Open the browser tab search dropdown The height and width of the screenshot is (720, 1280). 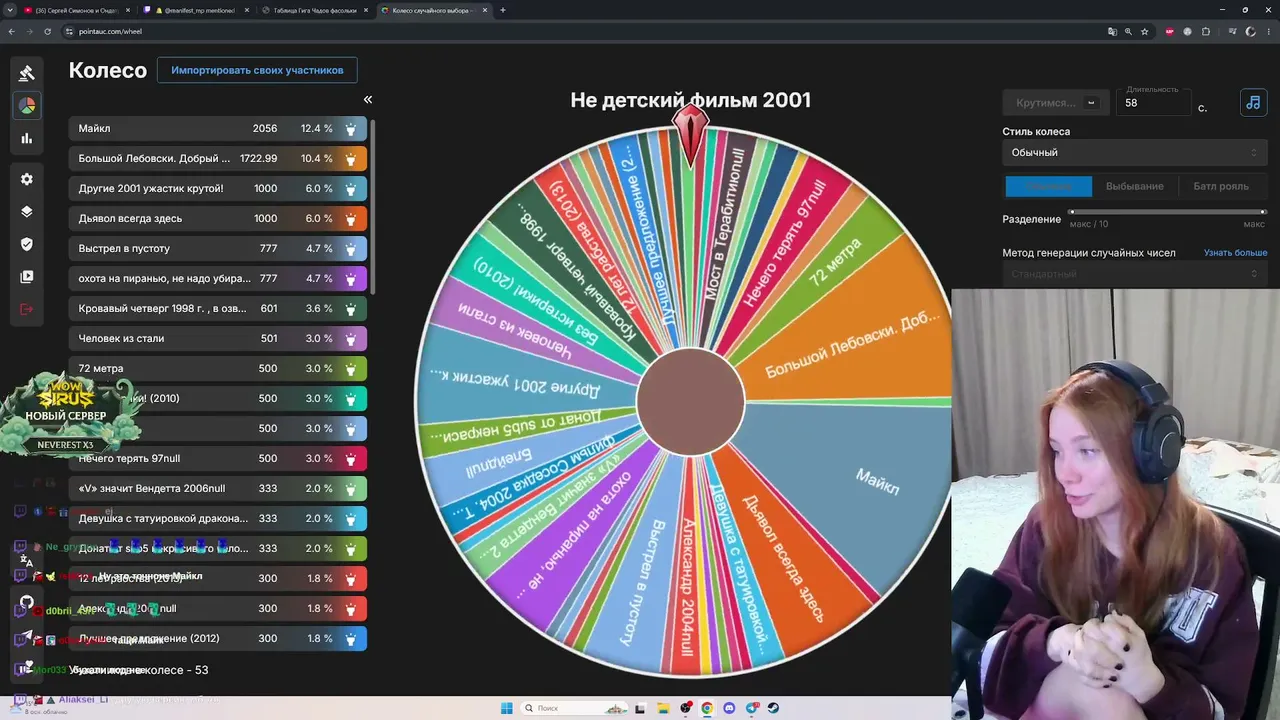click(x=11, y=10)
